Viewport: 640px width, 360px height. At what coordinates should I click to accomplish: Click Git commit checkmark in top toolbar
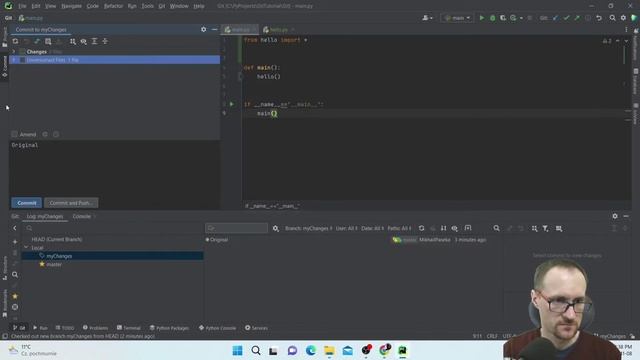566,18
